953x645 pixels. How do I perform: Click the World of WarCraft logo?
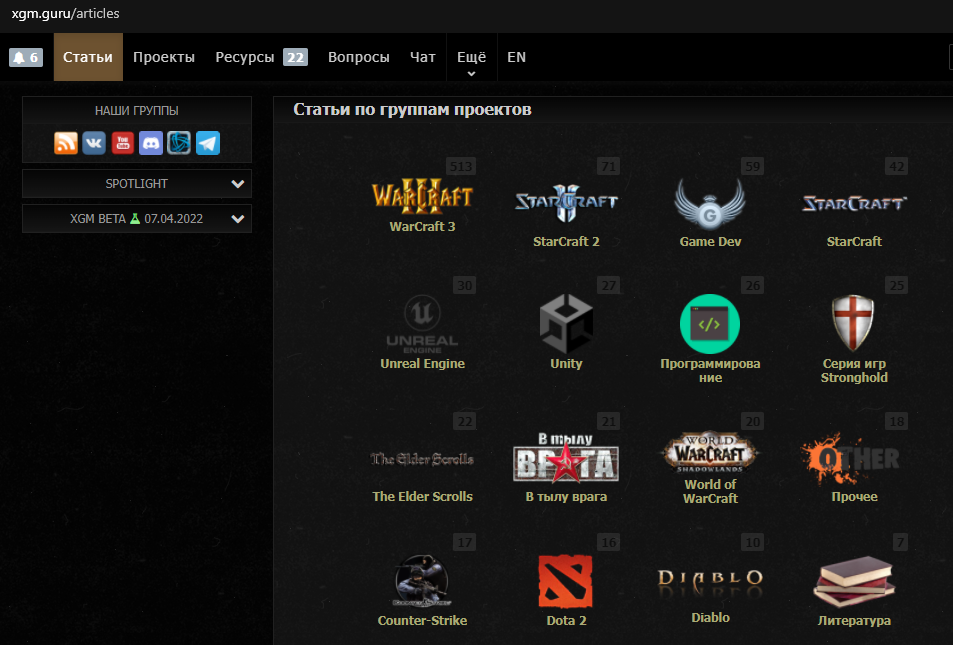(x=710, y=453)
